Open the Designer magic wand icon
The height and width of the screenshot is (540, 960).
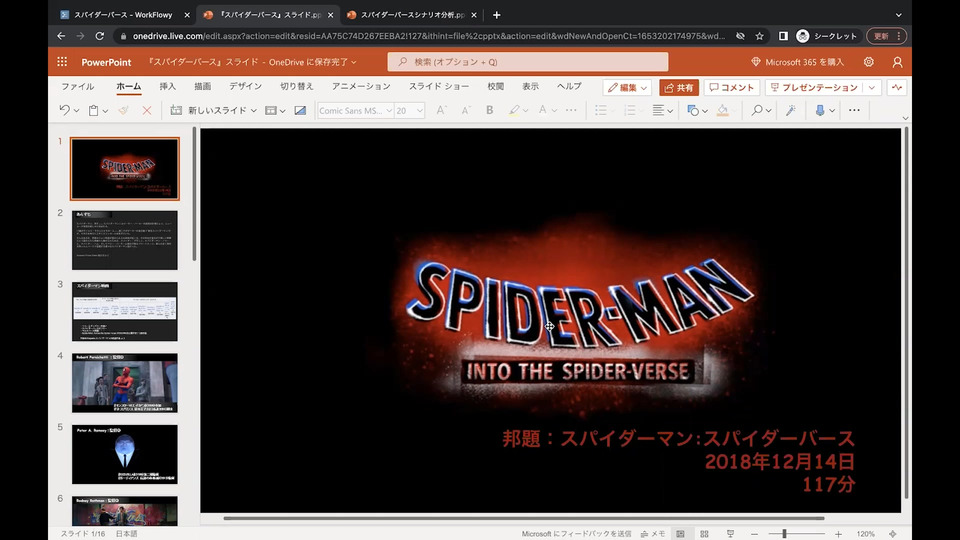coord(791,110)
